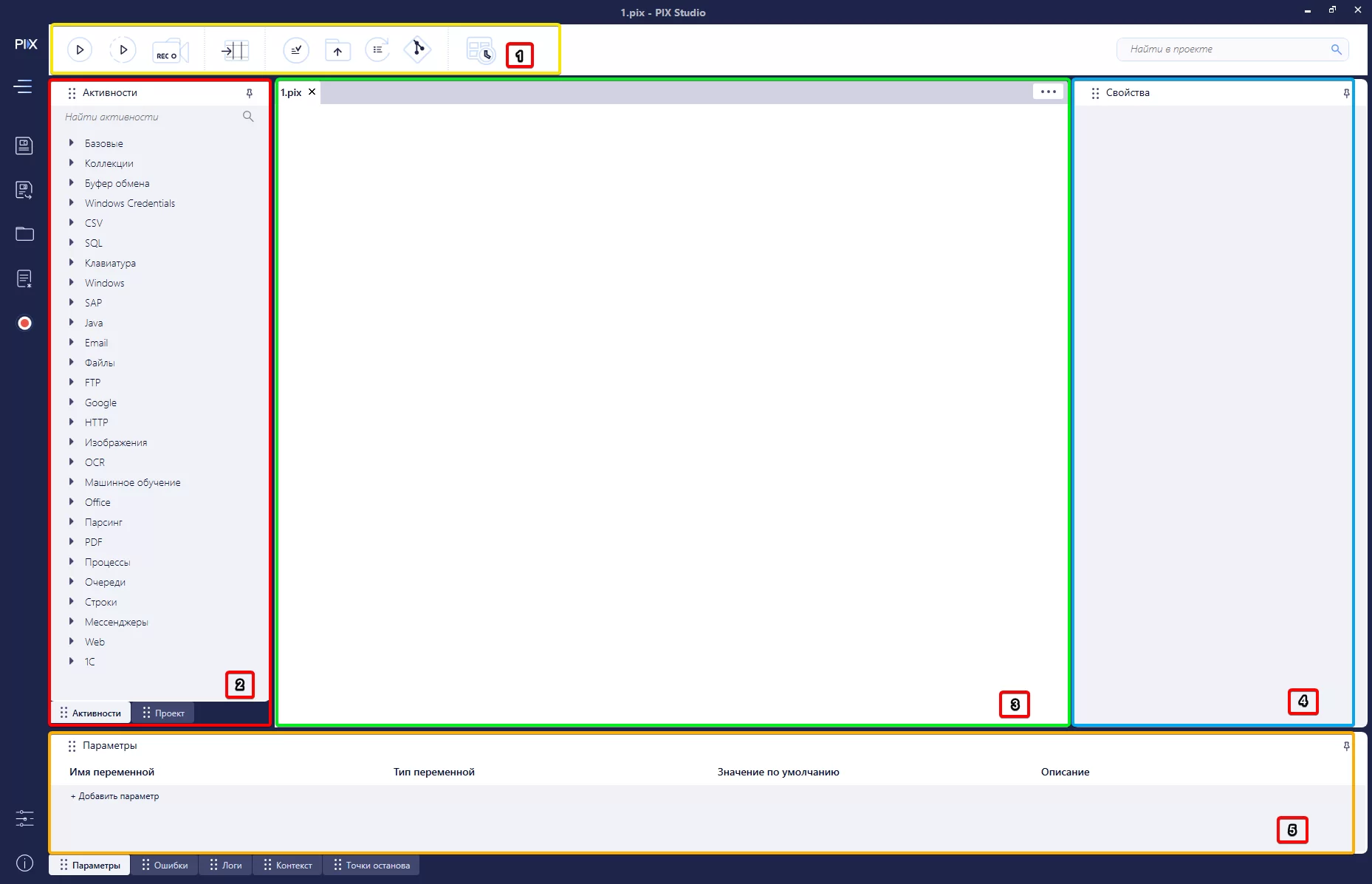Click '+ Добавить параметр' link
Screen dimensions: 1372x884
pos(114,796)
